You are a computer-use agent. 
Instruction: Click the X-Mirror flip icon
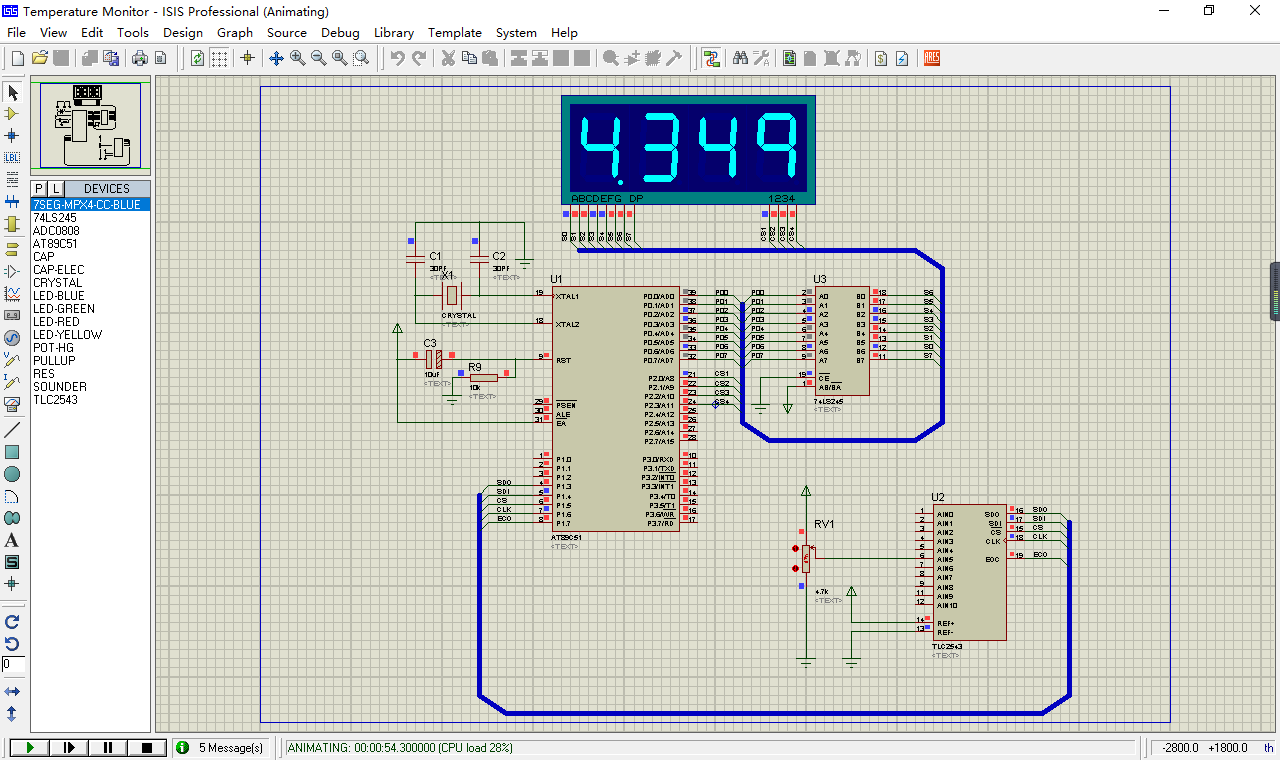coord(13,691)
